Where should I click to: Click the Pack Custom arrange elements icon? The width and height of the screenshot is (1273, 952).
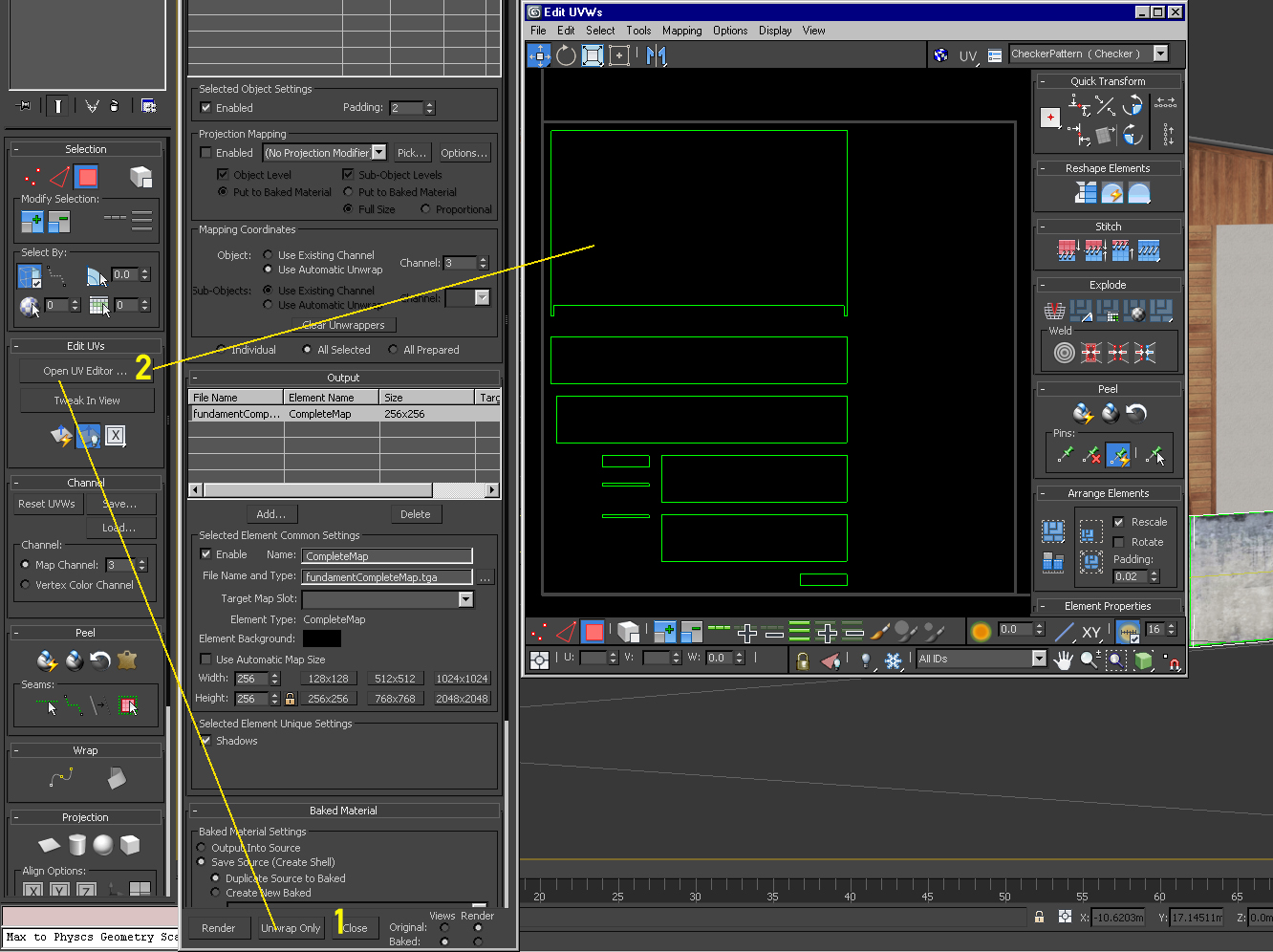pos(1053,531)
